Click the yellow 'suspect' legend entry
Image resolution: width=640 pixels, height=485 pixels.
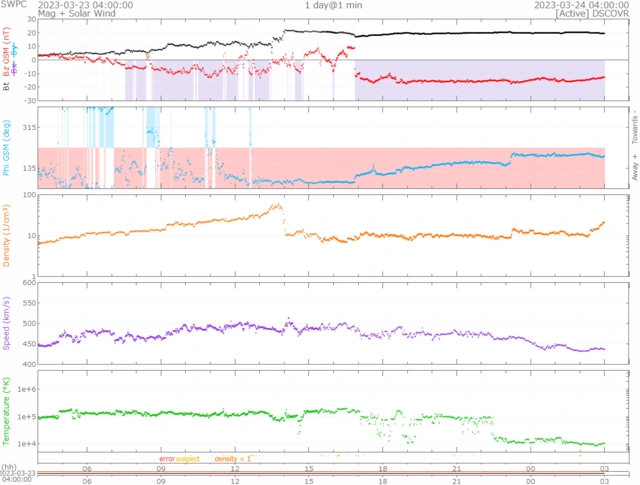pos(188,458)
